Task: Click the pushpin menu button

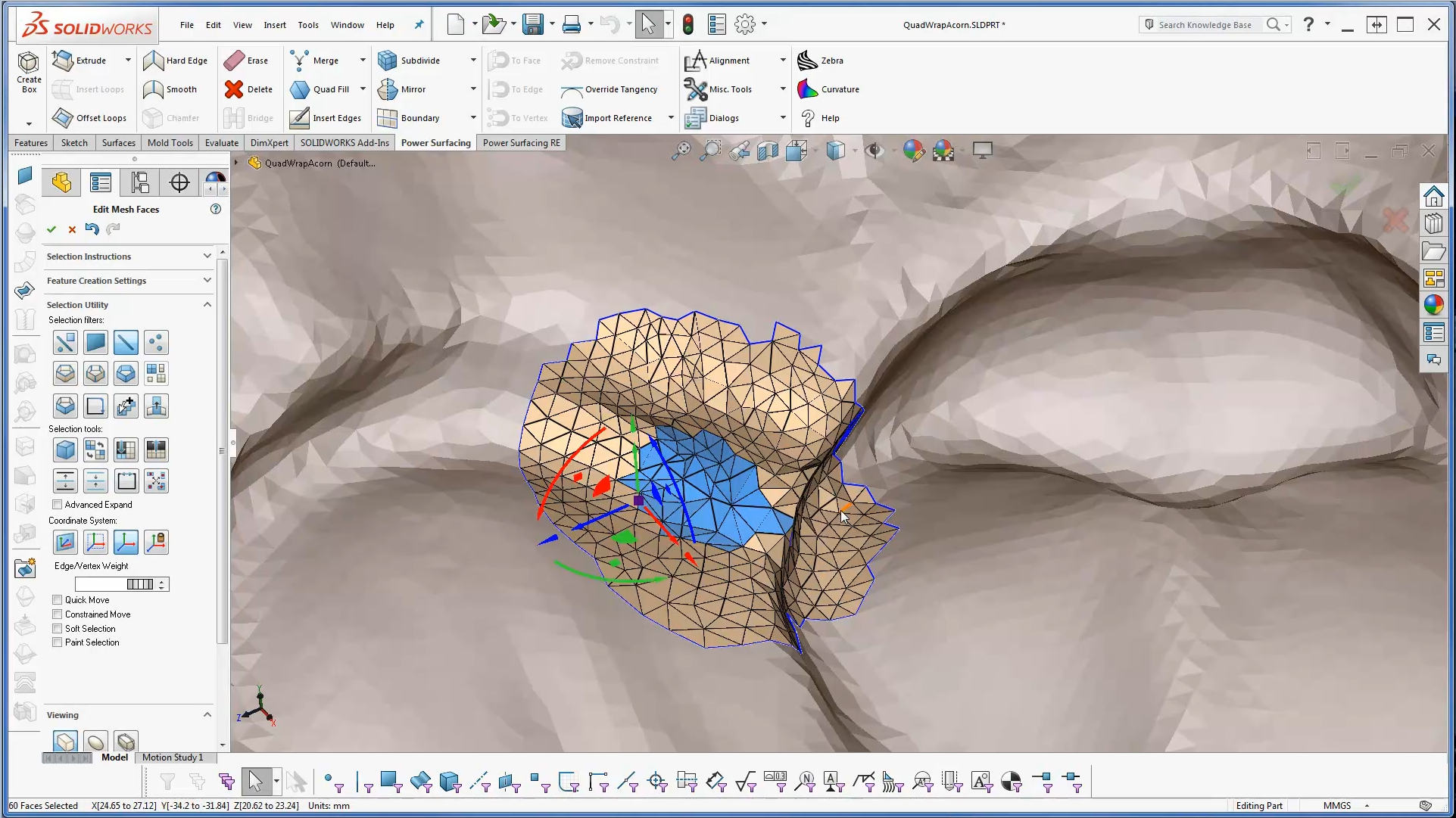Action: pyautogui.click(x=419, y=25)
